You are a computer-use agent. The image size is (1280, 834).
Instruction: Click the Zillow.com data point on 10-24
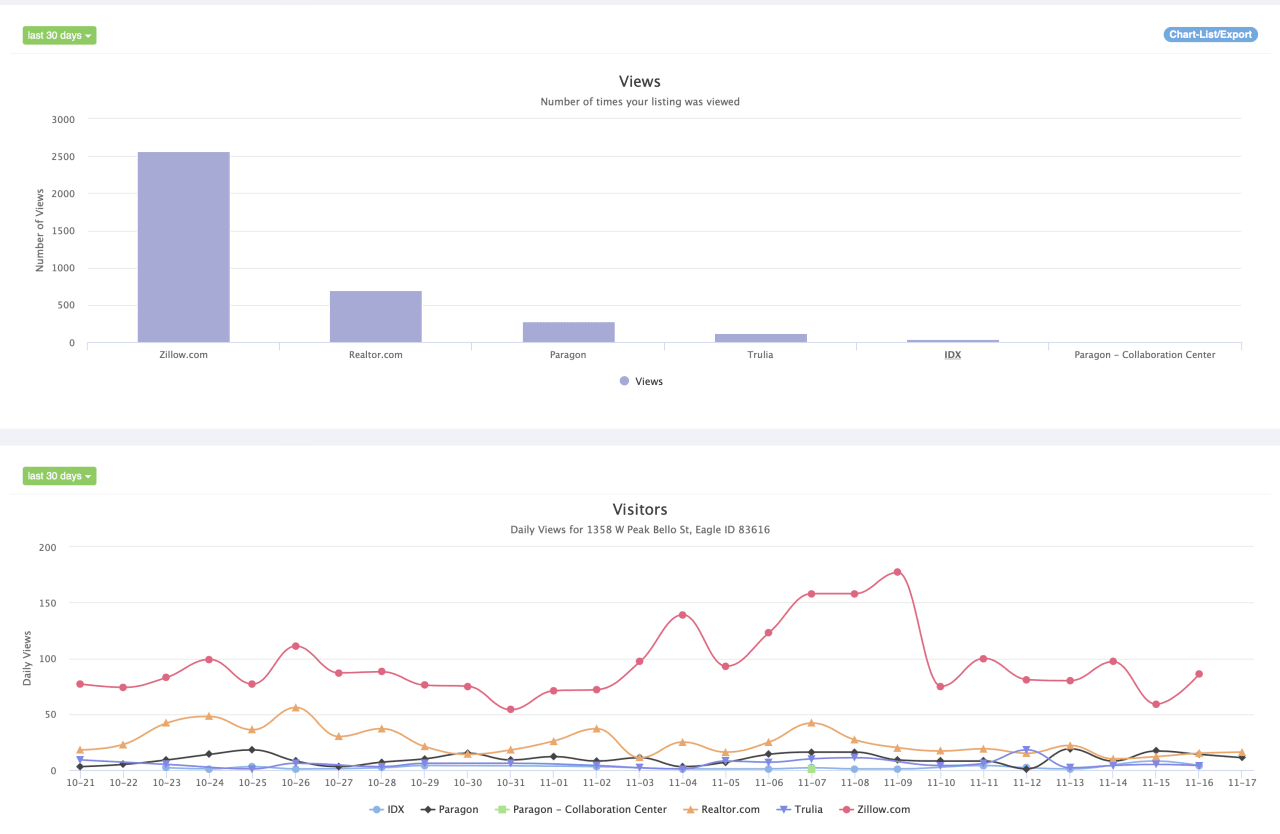coord(209,659)
